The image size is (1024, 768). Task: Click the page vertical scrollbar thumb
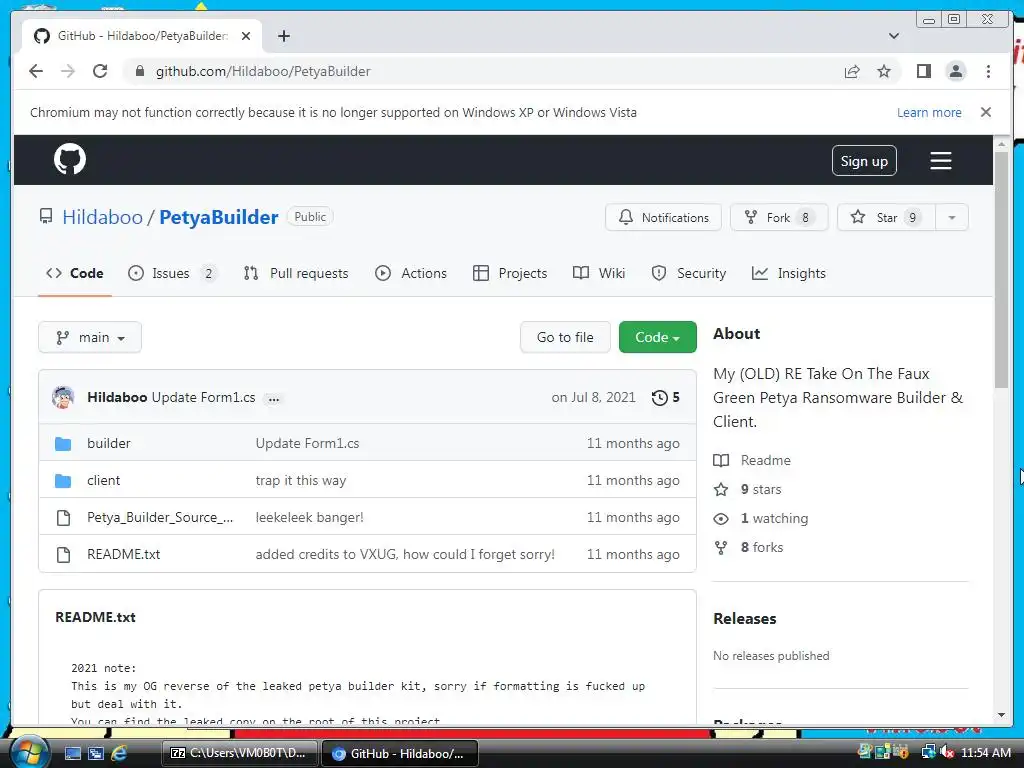1001,269
